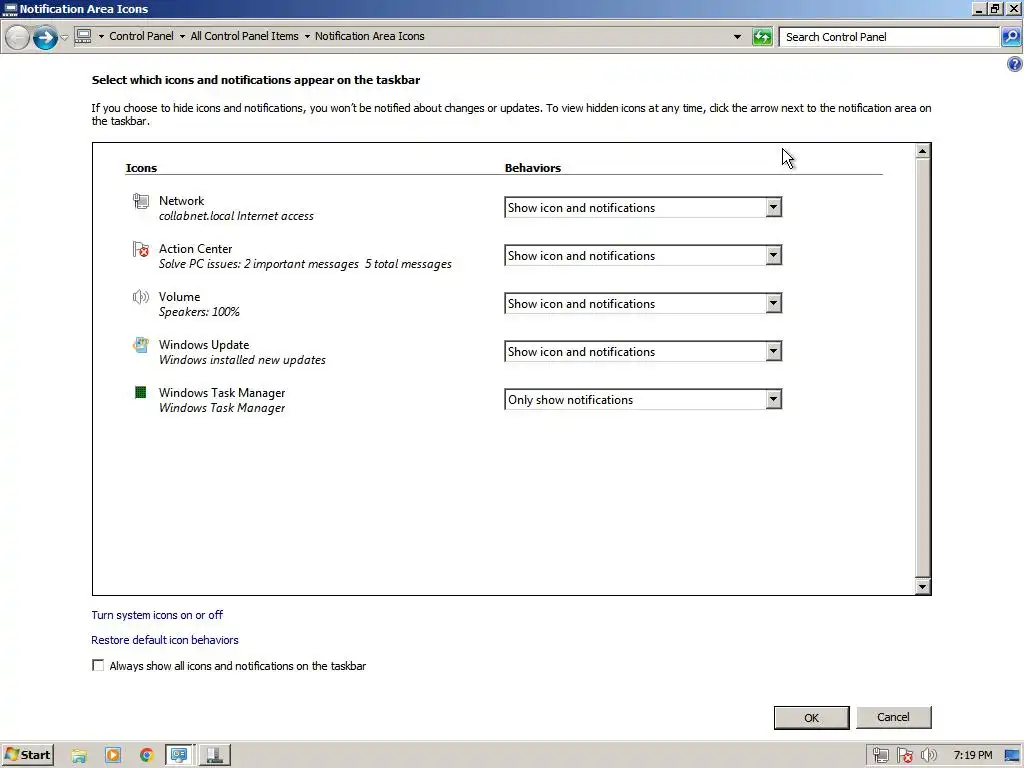Expand the address bar history dropdown arrow

[737, 37]
